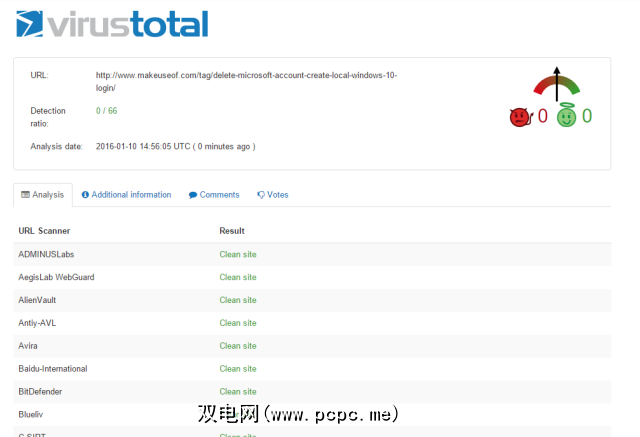Image resolution: width=640 pixels, height=437 pixels.
Task: Click the info icon beside Additional information
Action: [85, 195]
